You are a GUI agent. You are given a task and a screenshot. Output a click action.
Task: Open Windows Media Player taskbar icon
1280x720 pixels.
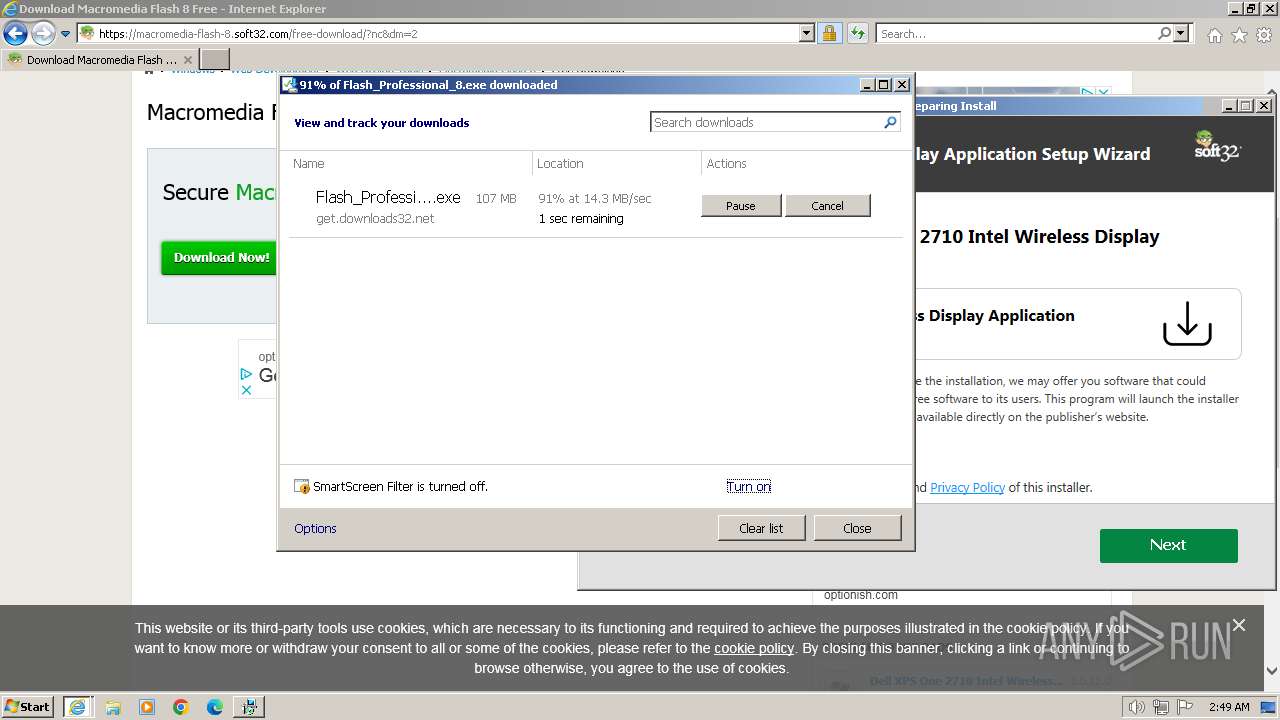pyautogui.click(x=147, y=706)
